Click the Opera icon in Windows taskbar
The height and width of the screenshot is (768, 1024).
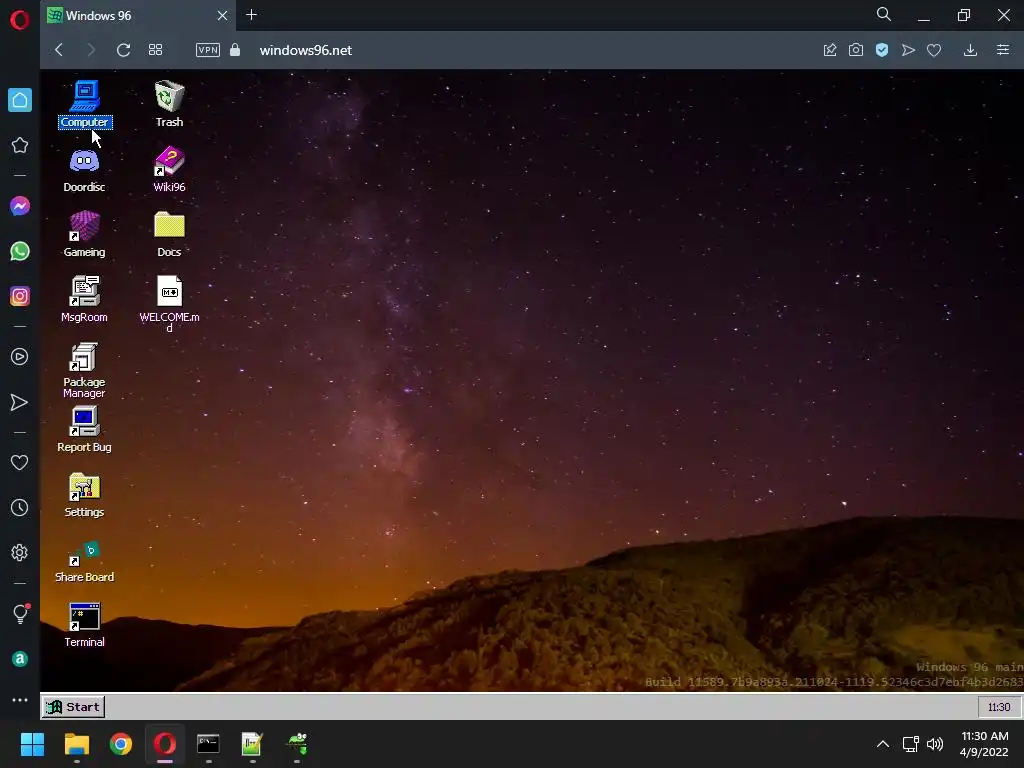165,744
